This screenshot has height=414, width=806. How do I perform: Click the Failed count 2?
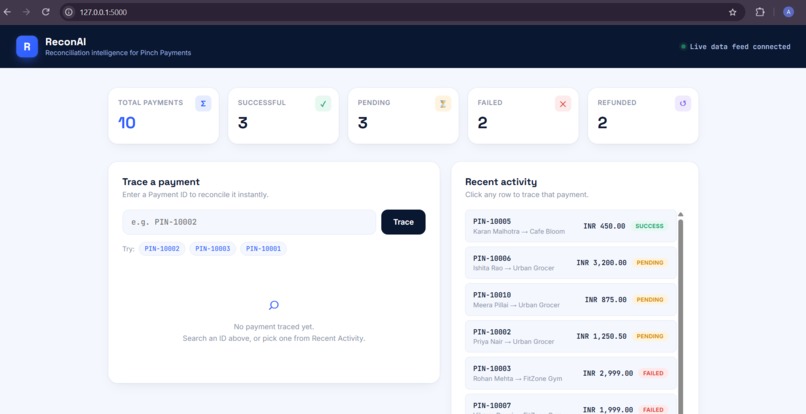click(482, 123)
